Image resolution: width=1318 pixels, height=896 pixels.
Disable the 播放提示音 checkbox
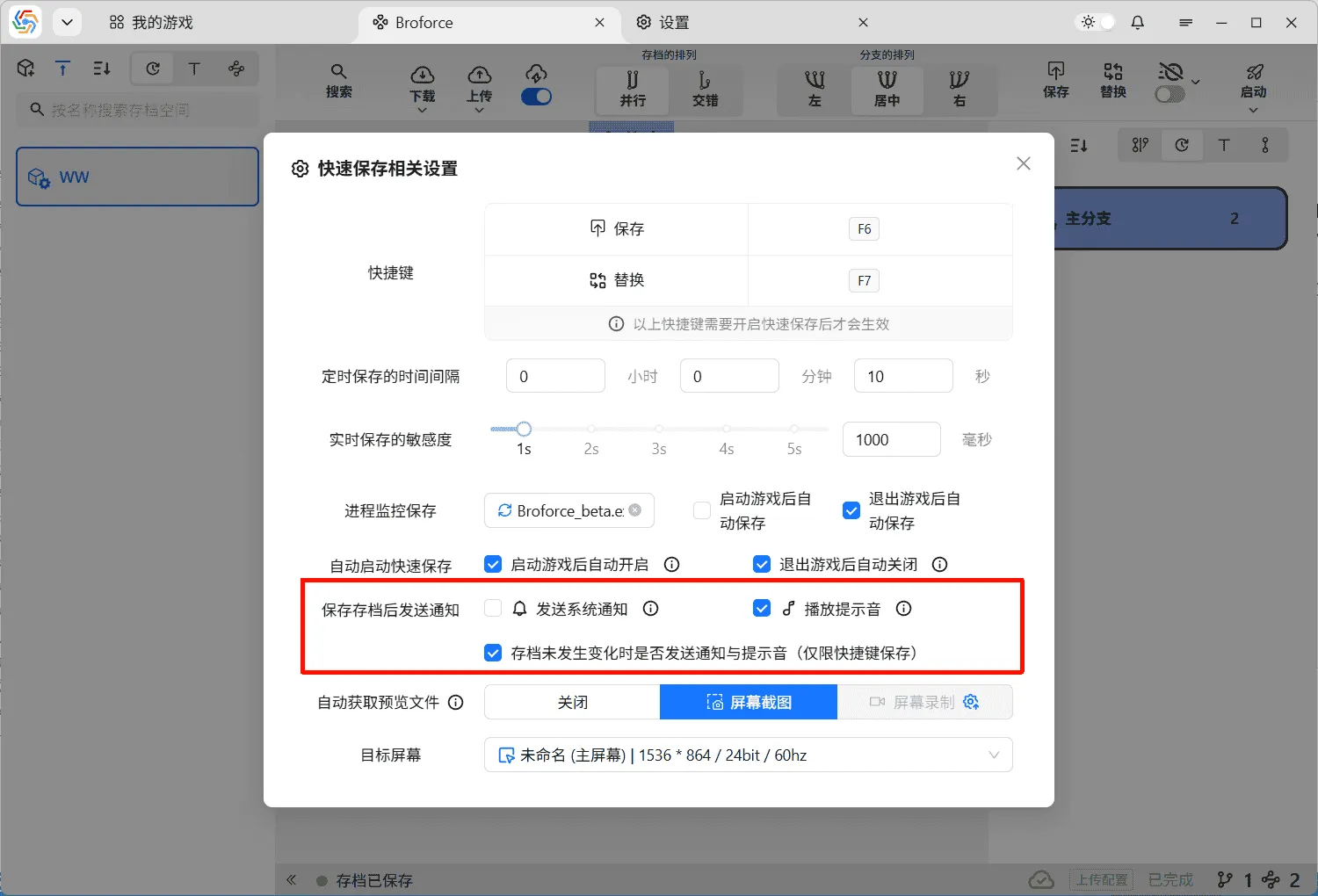click(762, 608)
